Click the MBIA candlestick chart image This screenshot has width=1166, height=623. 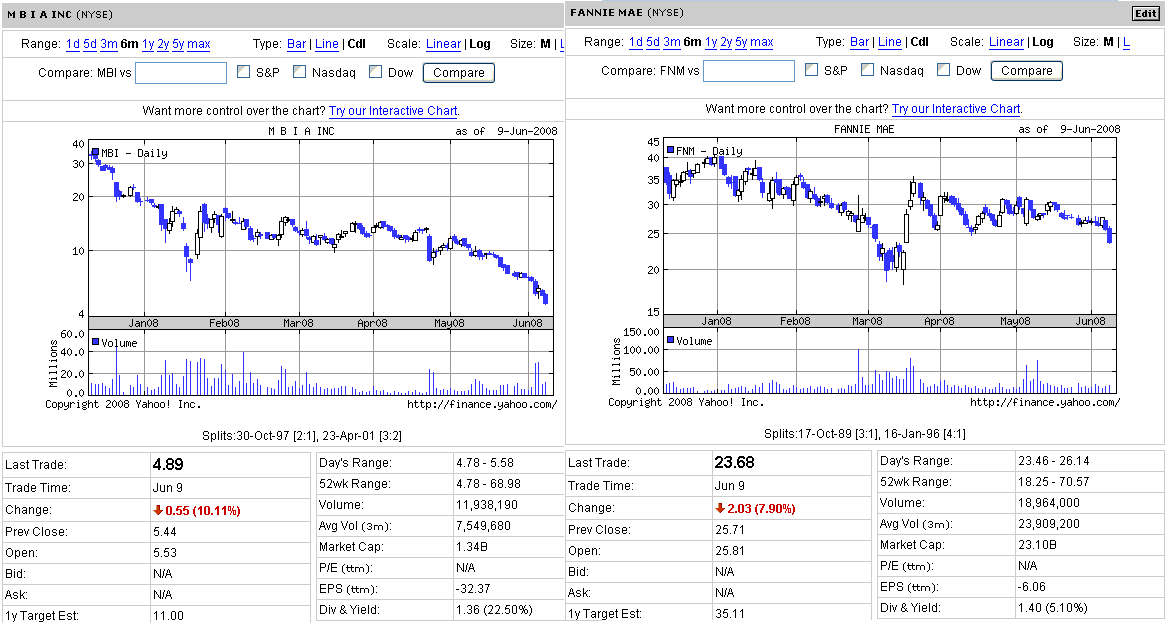pos(301,268)
